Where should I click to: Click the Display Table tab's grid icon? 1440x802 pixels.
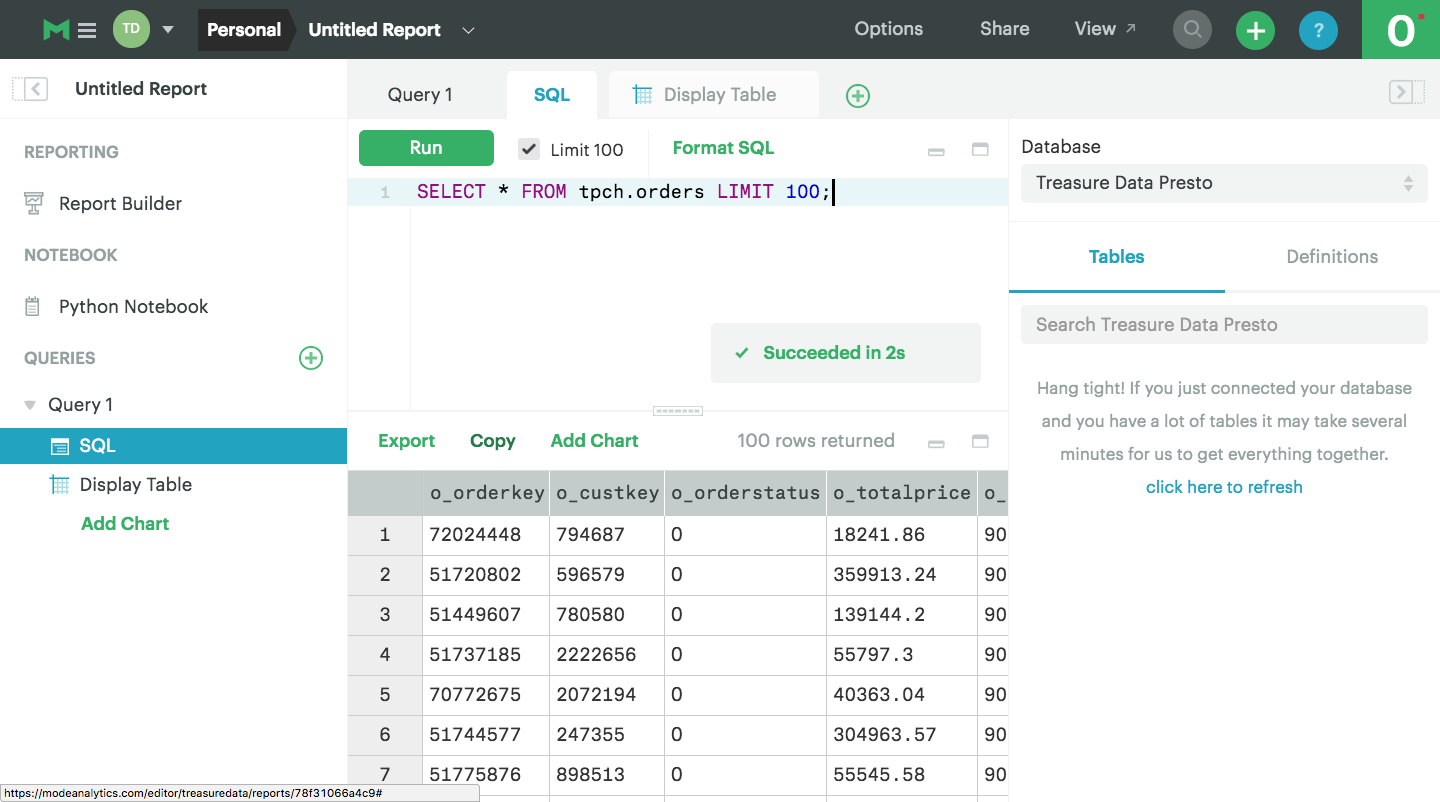(642, 95)
